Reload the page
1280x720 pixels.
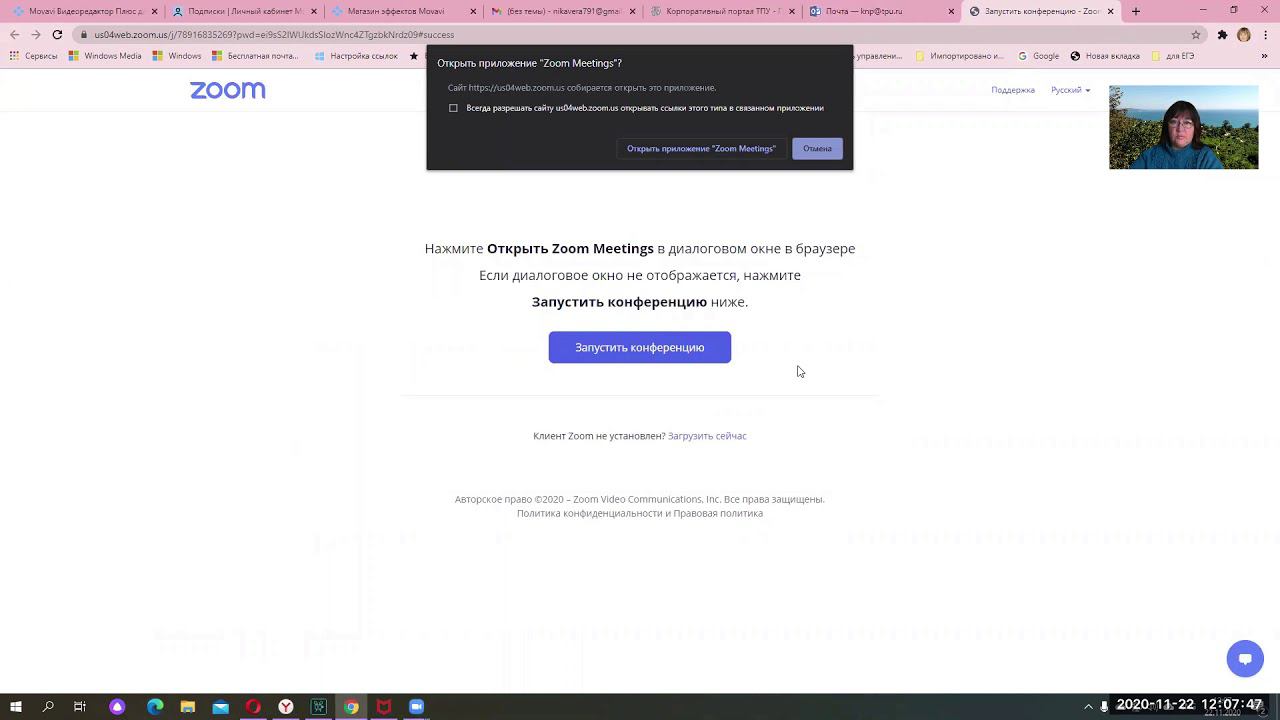click(x=57, y=34)
